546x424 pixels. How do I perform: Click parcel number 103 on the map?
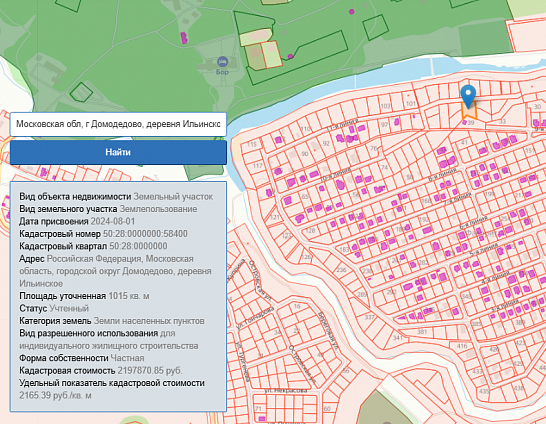(385, 106)
